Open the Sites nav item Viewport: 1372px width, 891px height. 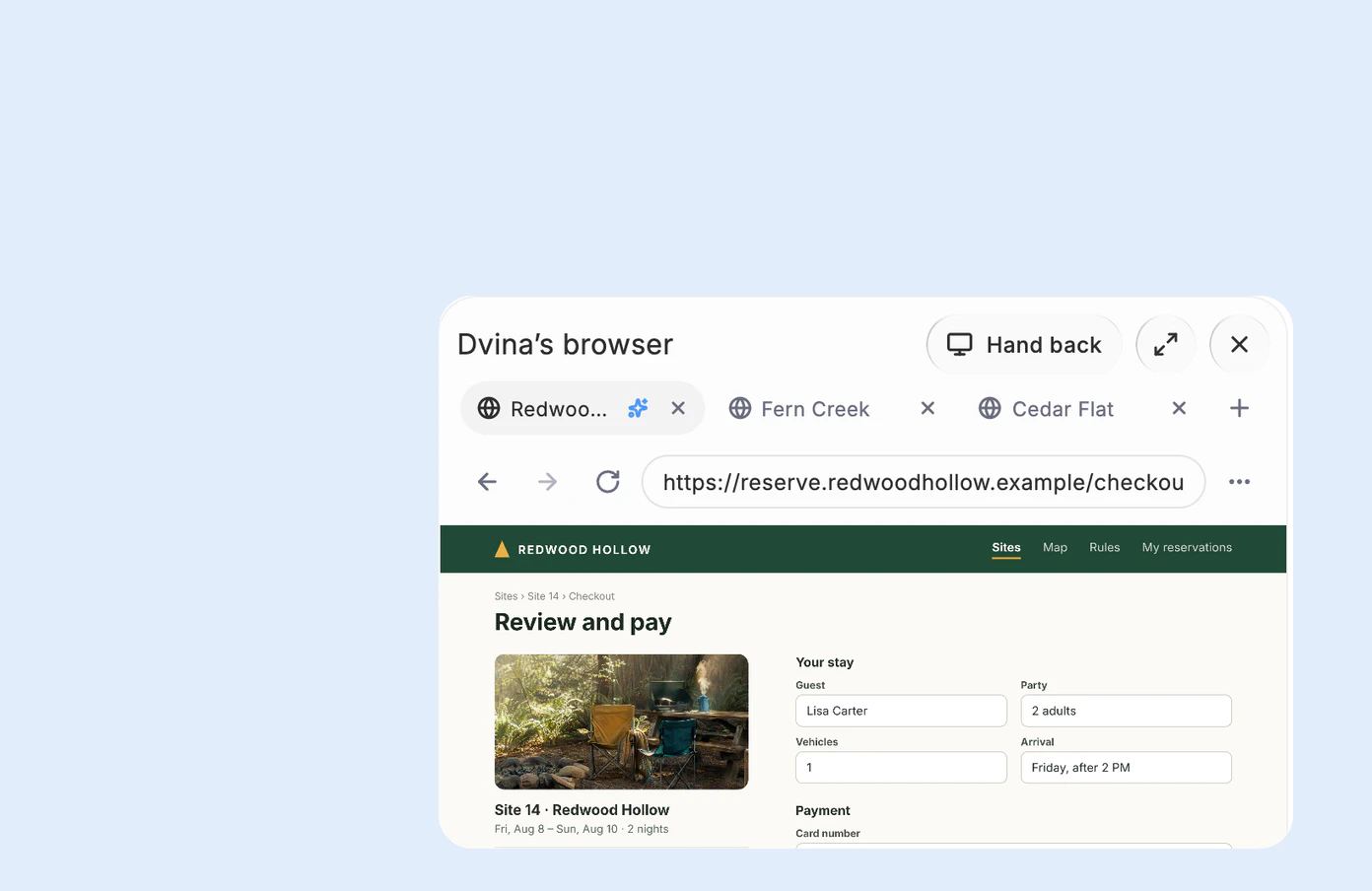[1006, 548]
